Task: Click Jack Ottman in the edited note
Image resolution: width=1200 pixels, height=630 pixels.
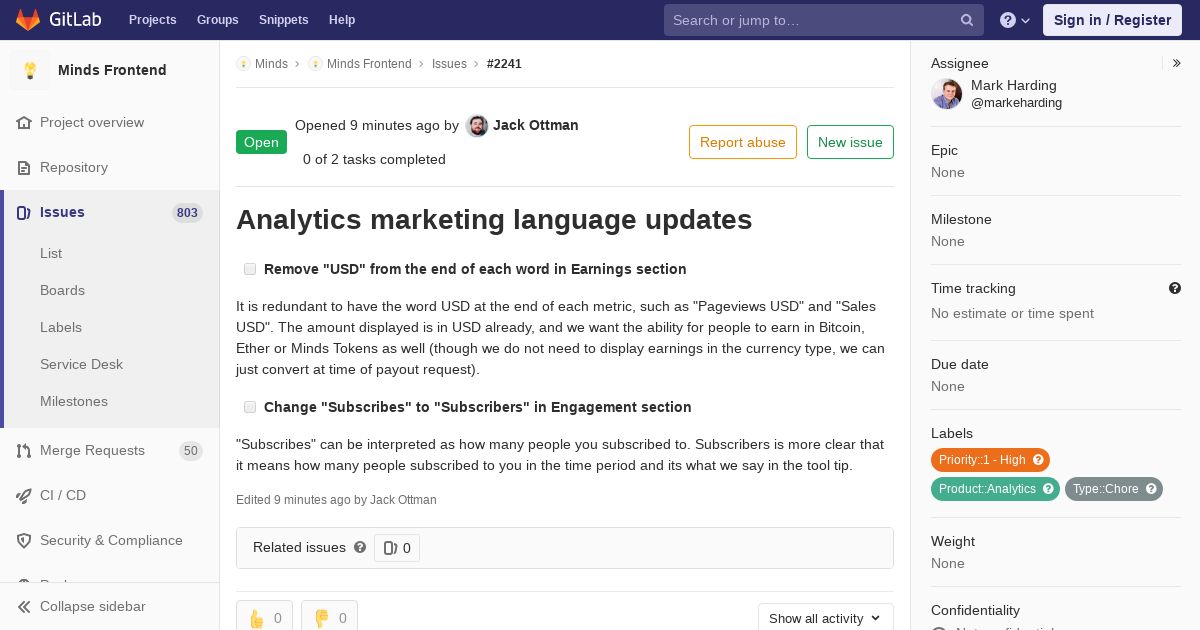Action: 403,500
